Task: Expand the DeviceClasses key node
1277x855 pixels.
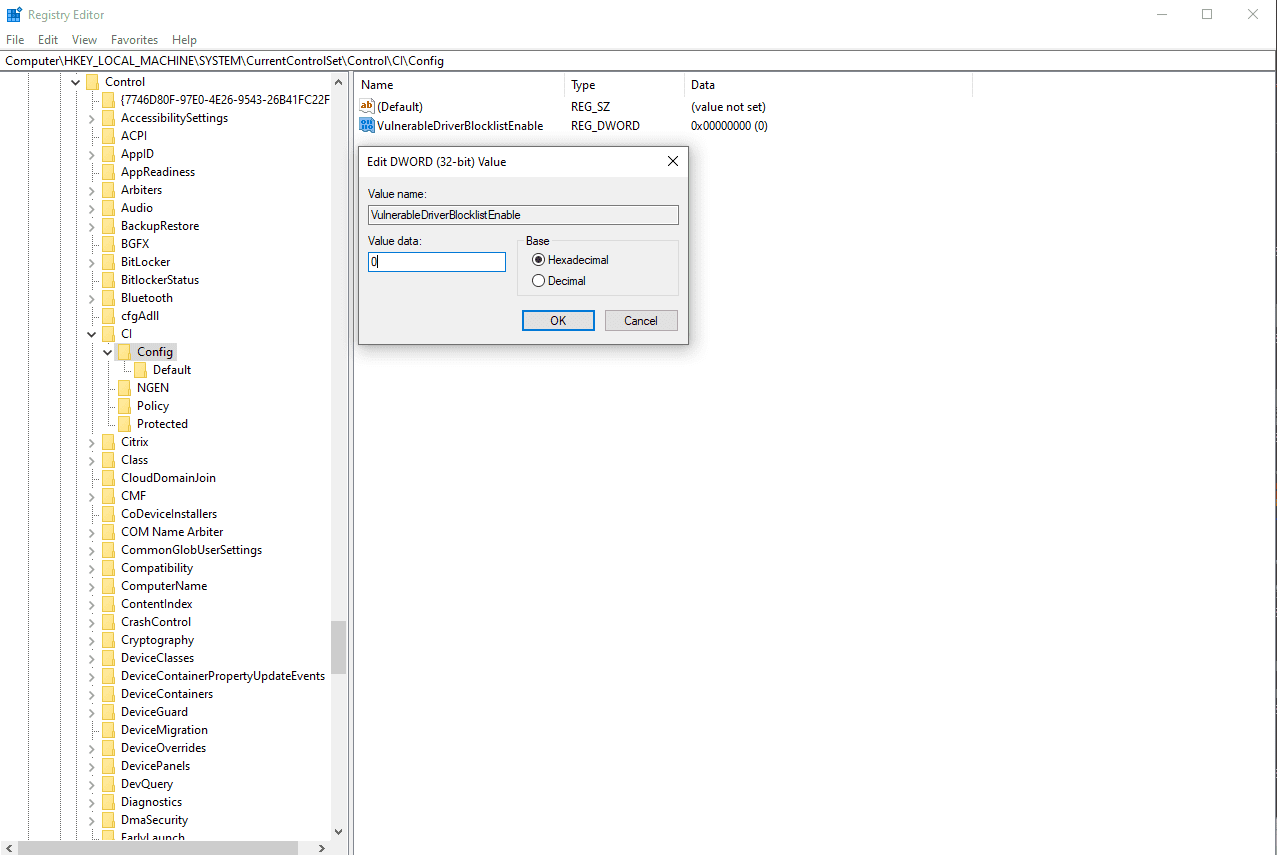Action: point(91,658)
